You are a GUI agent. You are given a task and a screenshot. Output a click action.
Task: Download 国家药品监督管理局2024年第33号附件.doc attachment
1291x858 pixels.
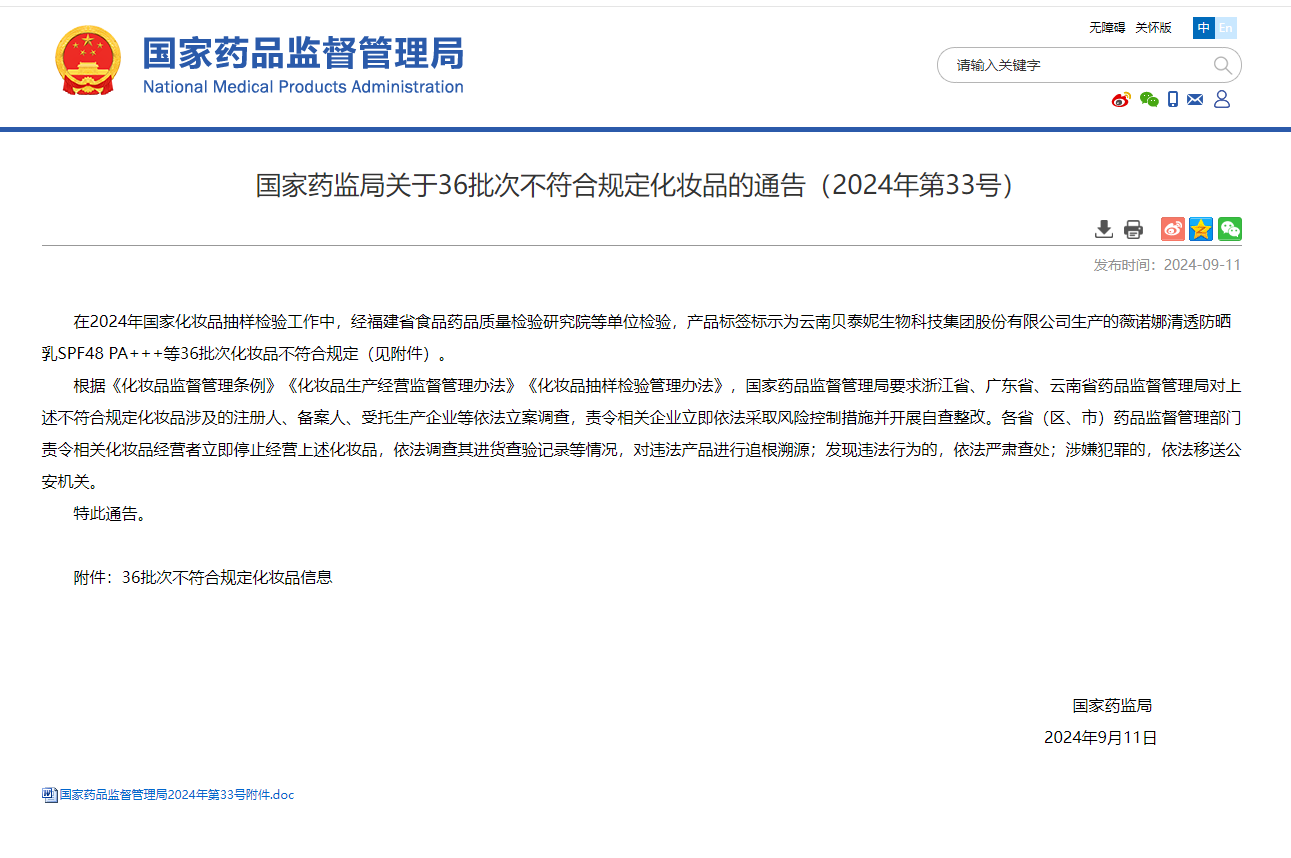tap(177, 795)
